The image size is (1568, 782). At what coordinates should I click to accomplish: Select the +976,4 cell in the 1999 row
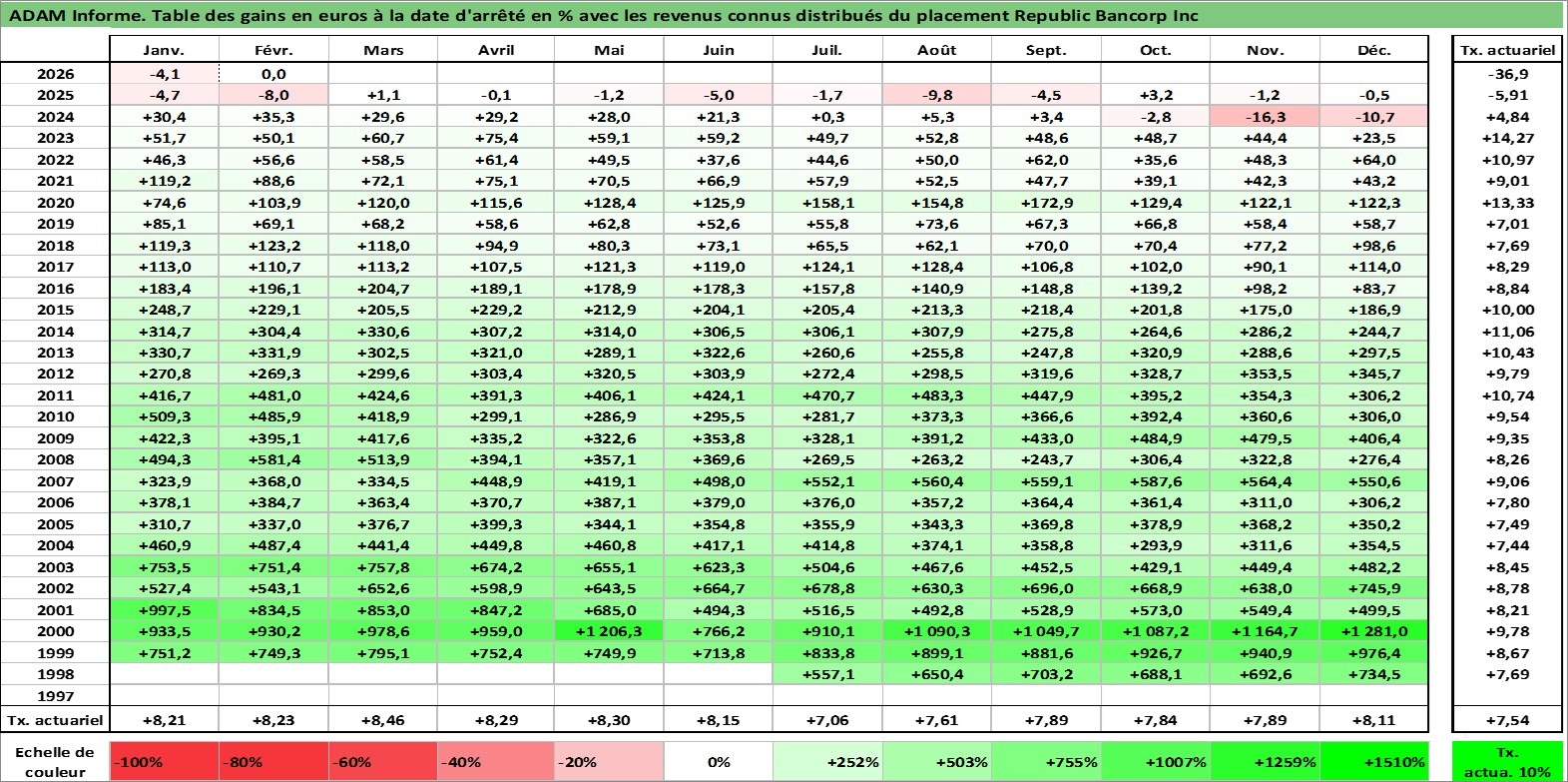point(1374,653)
